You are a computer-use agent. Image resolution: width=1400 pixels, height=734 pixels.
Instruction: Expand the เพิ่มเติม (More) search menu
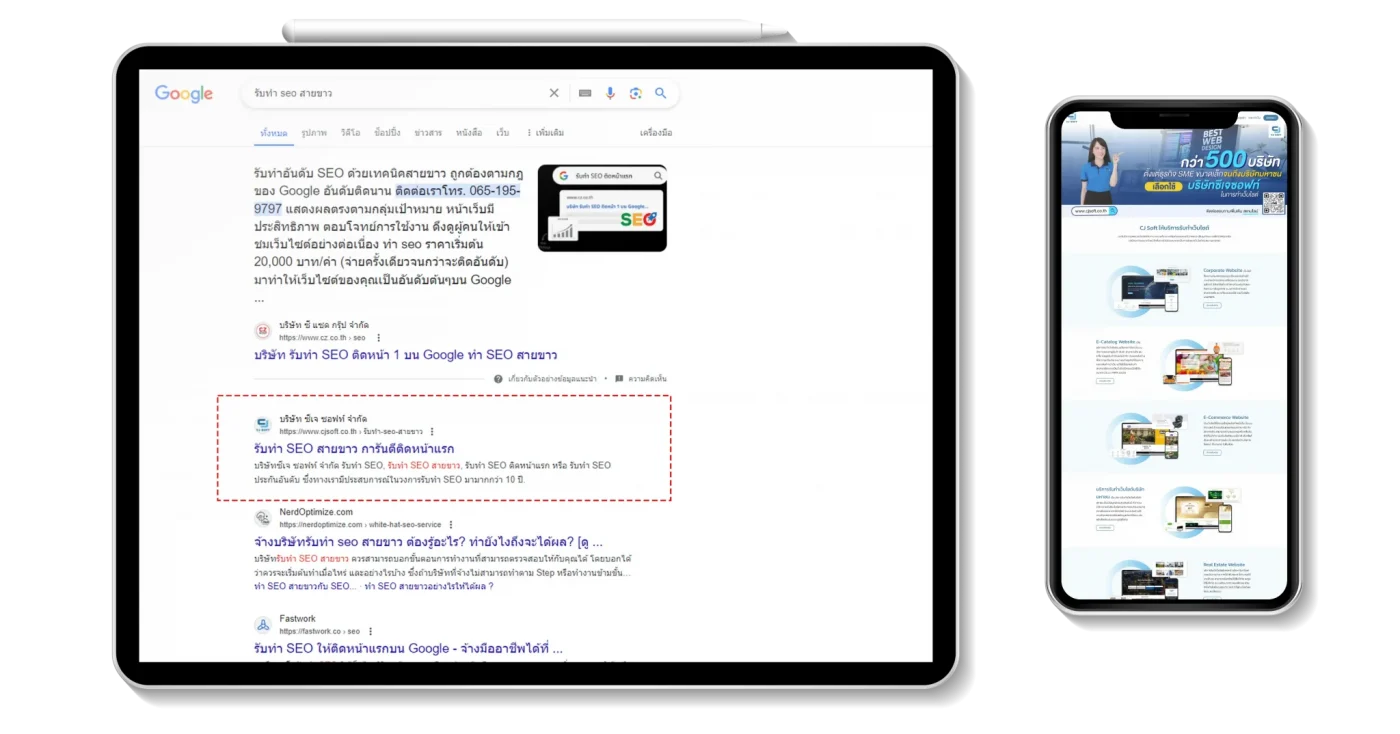[545, 132]
